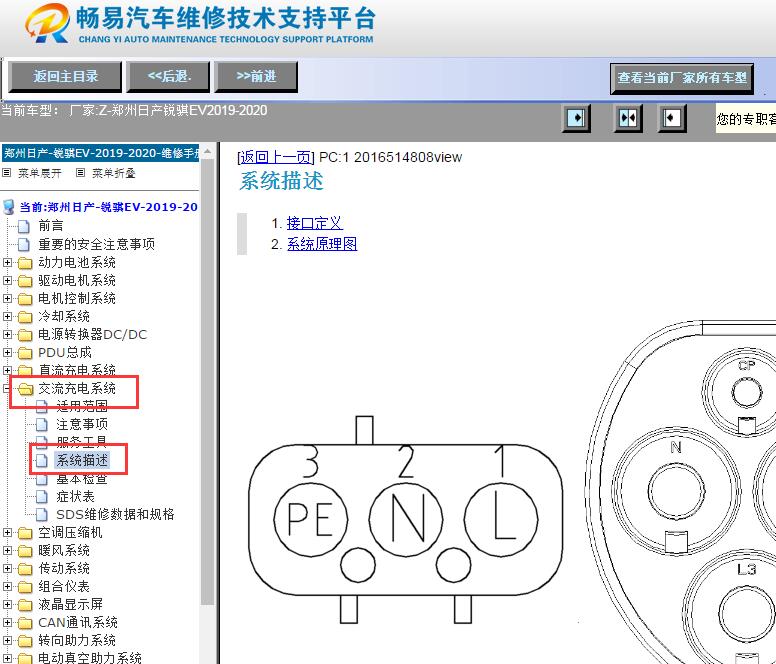This screenshot has width=776, height=664.
Task: Expand the 驱动电机系统 tree node
Action: coord(7,281)
